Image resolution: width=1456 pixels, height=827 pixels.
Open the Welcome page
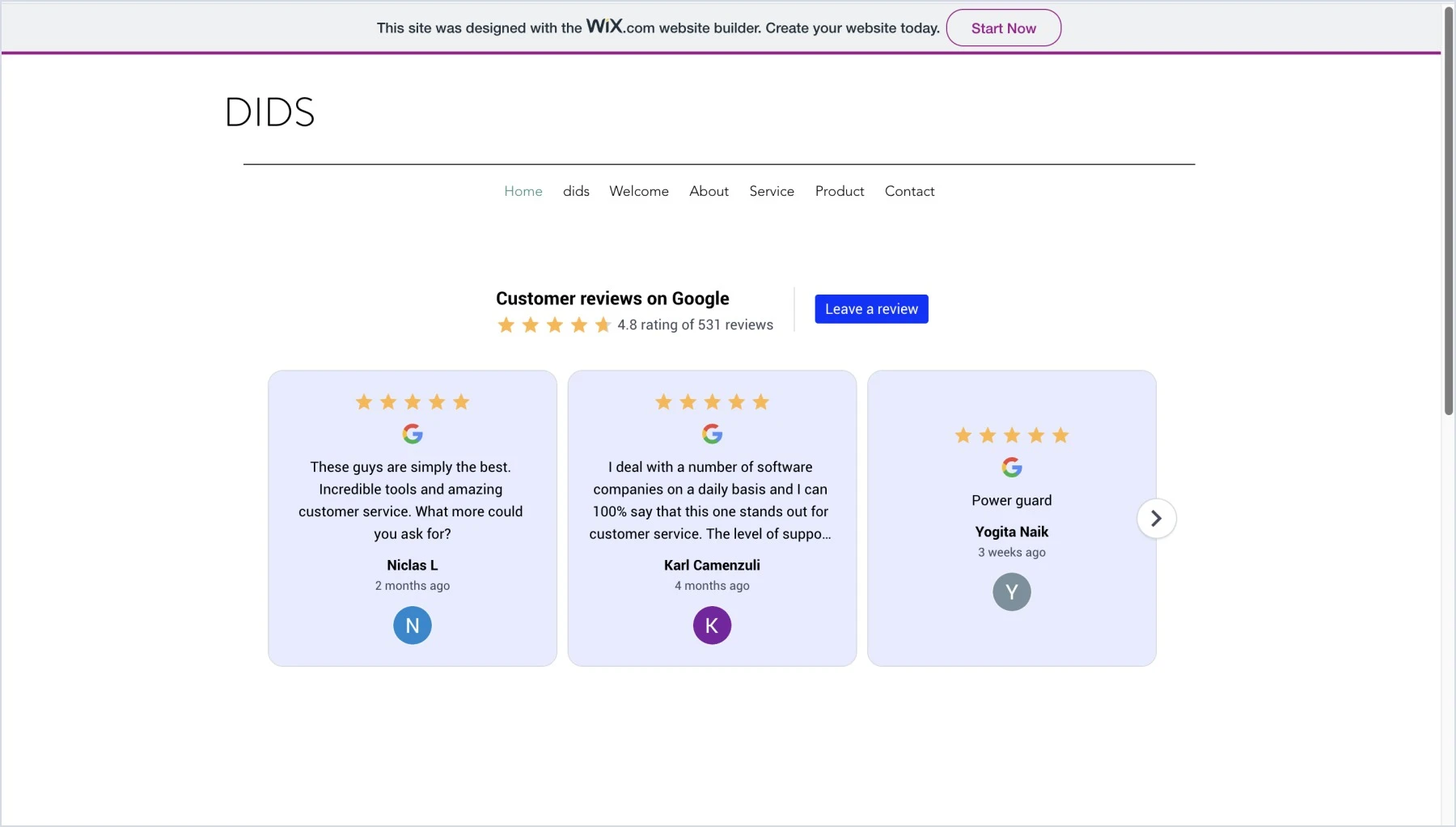(x=639, y=191)
